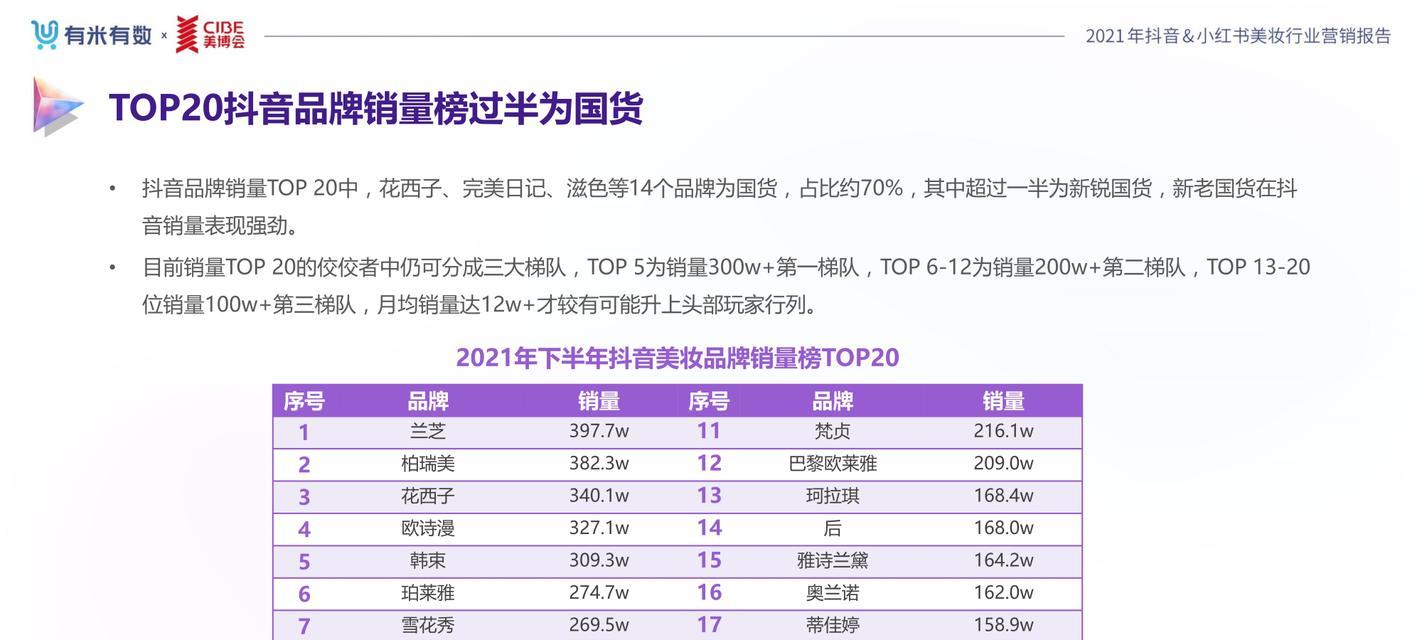Image resolution: width=1422 pixels, height=640 pixels.
Task: Select the brand cell 梵贞
Action: point(833,431)
